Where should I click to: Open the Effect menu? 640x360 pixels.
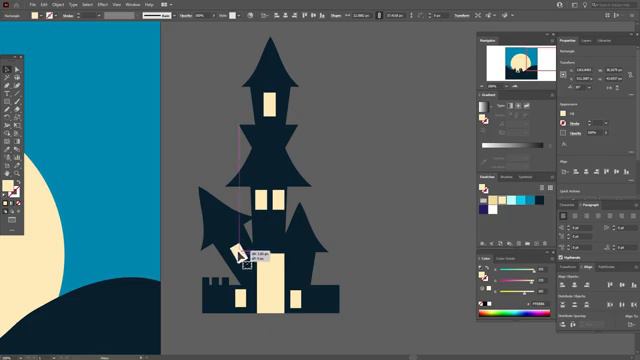102,5
